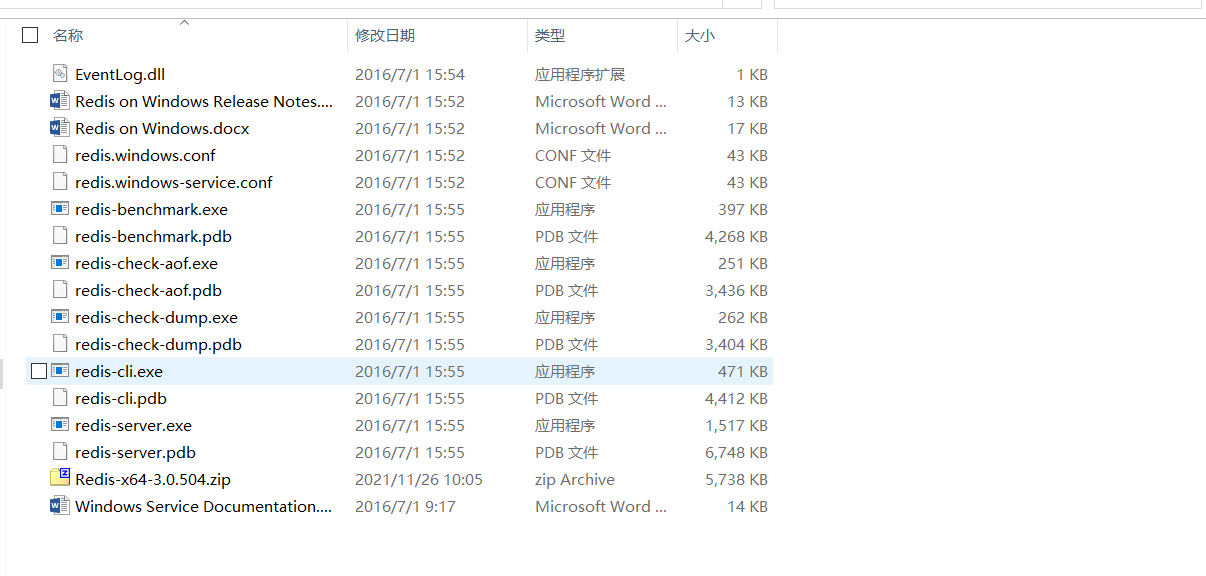Select the name Windows Service Documentation

pos(204,506)
